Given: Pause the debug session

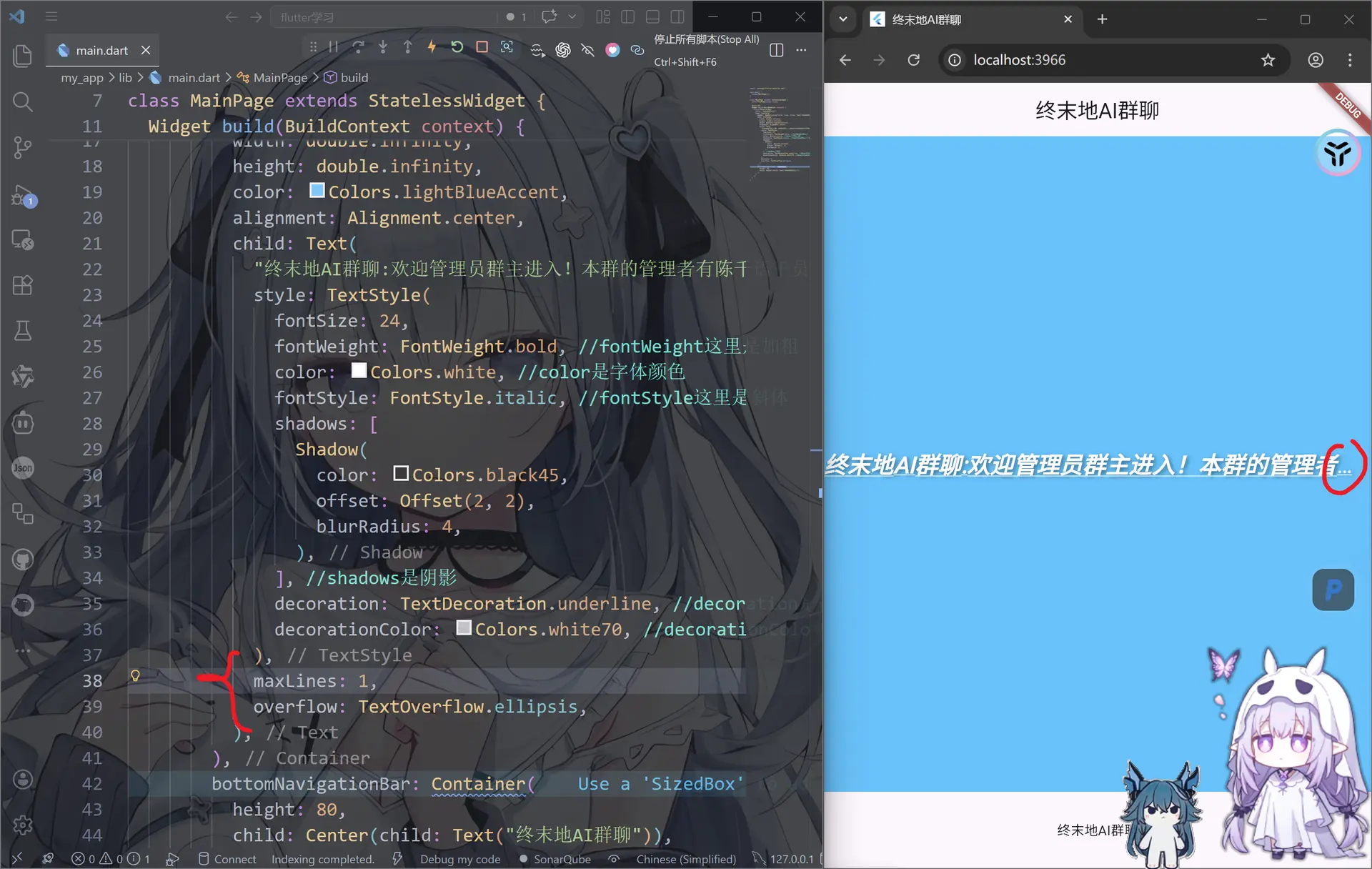Looking at the screenshot, I should coord(334,47).
